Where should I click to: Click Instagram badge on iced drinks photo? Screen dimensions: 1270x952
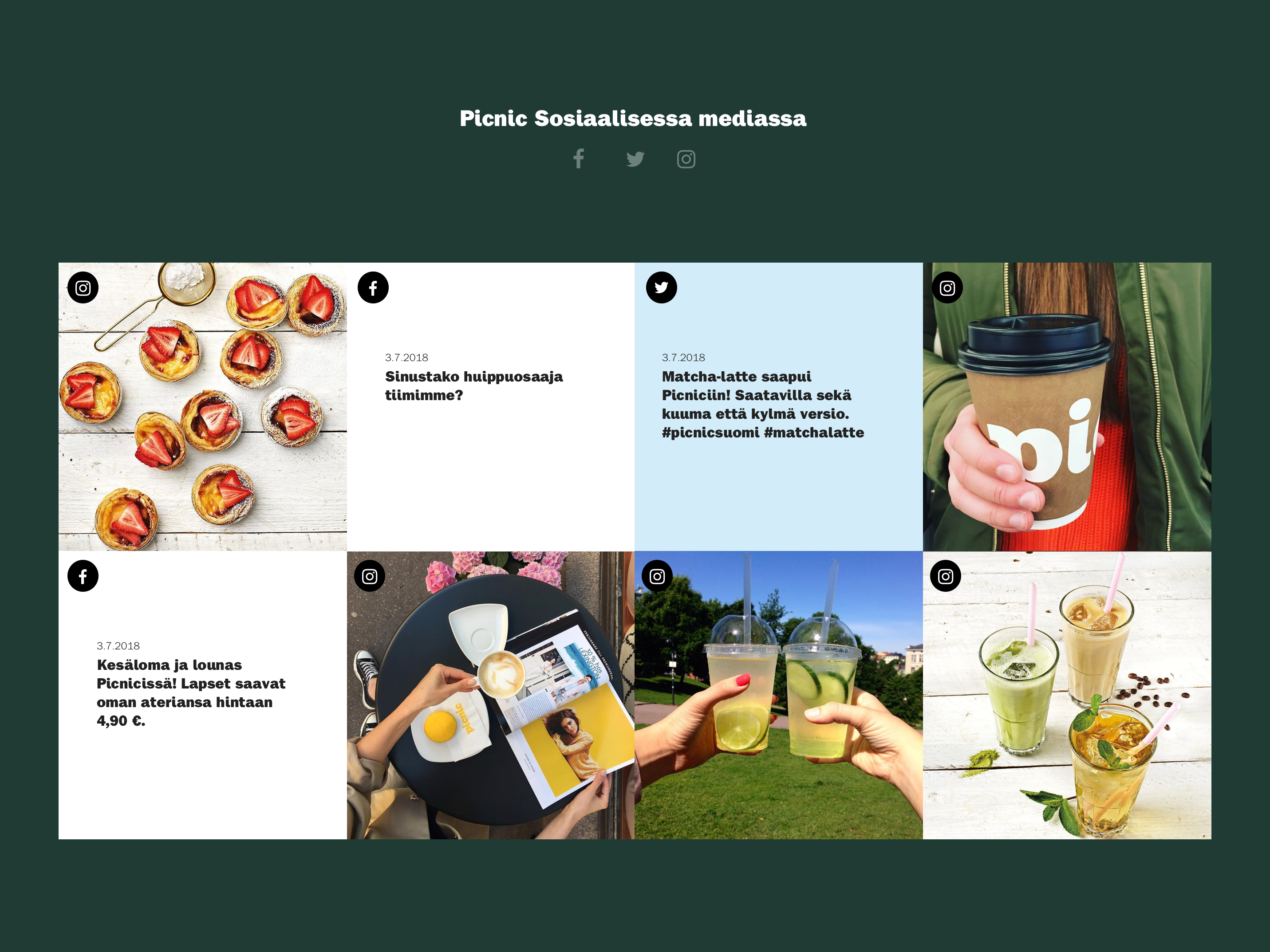pyautogui.click(x=946, y=575)
